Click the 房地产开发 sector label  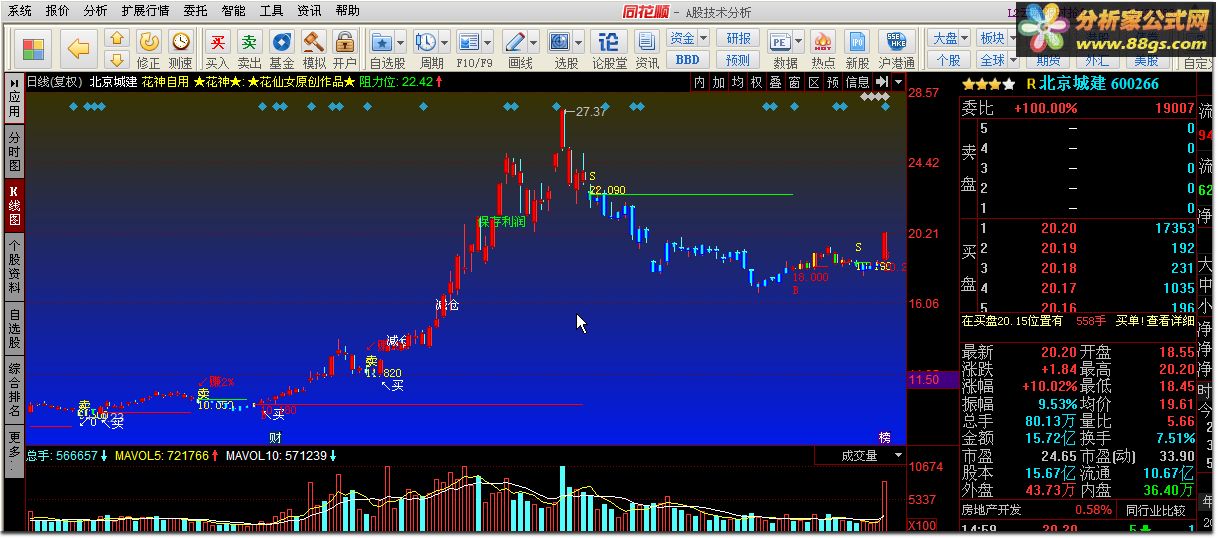coord(992,510)
